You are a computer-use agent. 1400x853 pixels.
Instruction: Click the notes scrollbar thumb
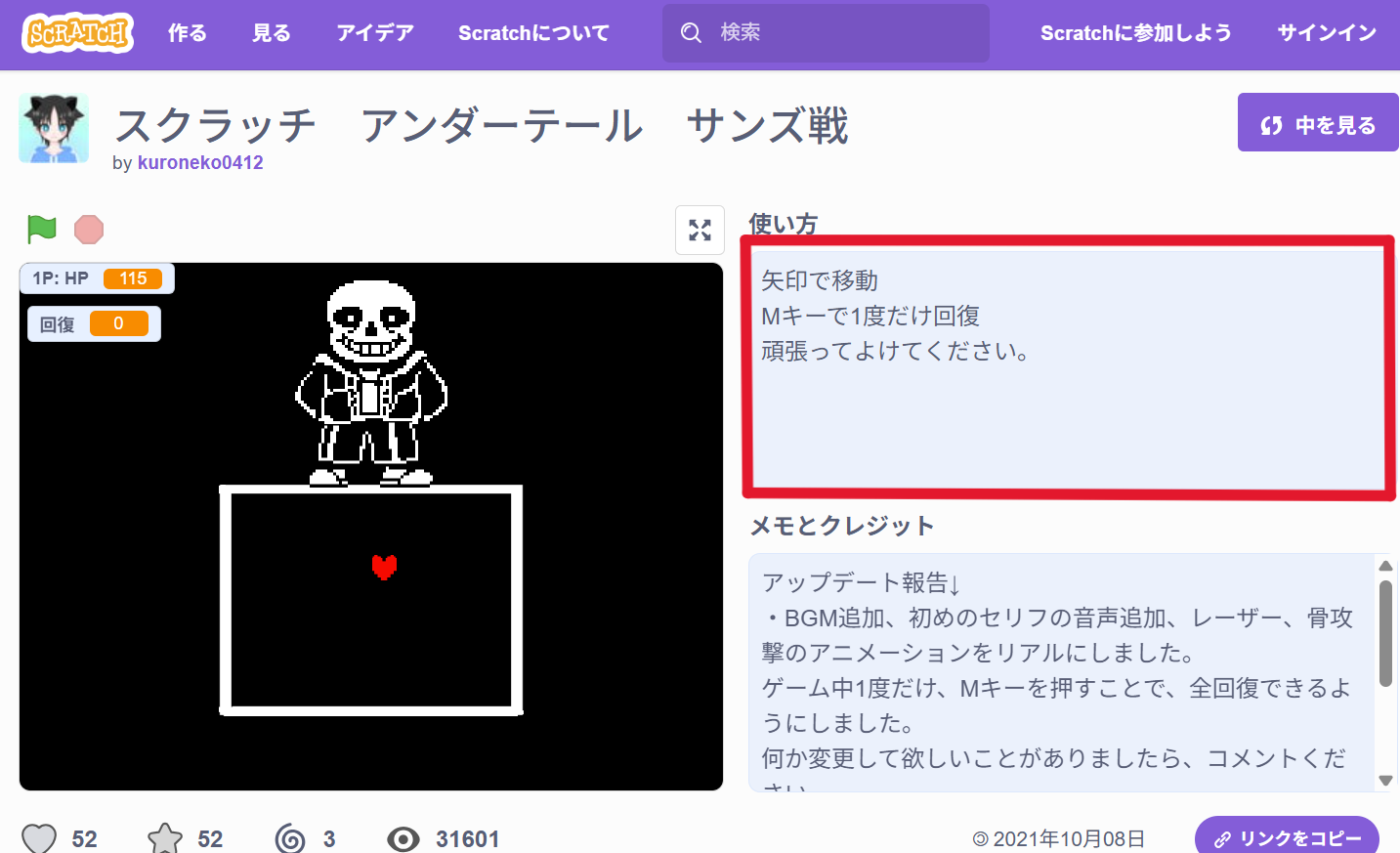pyautogui.click(x=1385, y=633)
